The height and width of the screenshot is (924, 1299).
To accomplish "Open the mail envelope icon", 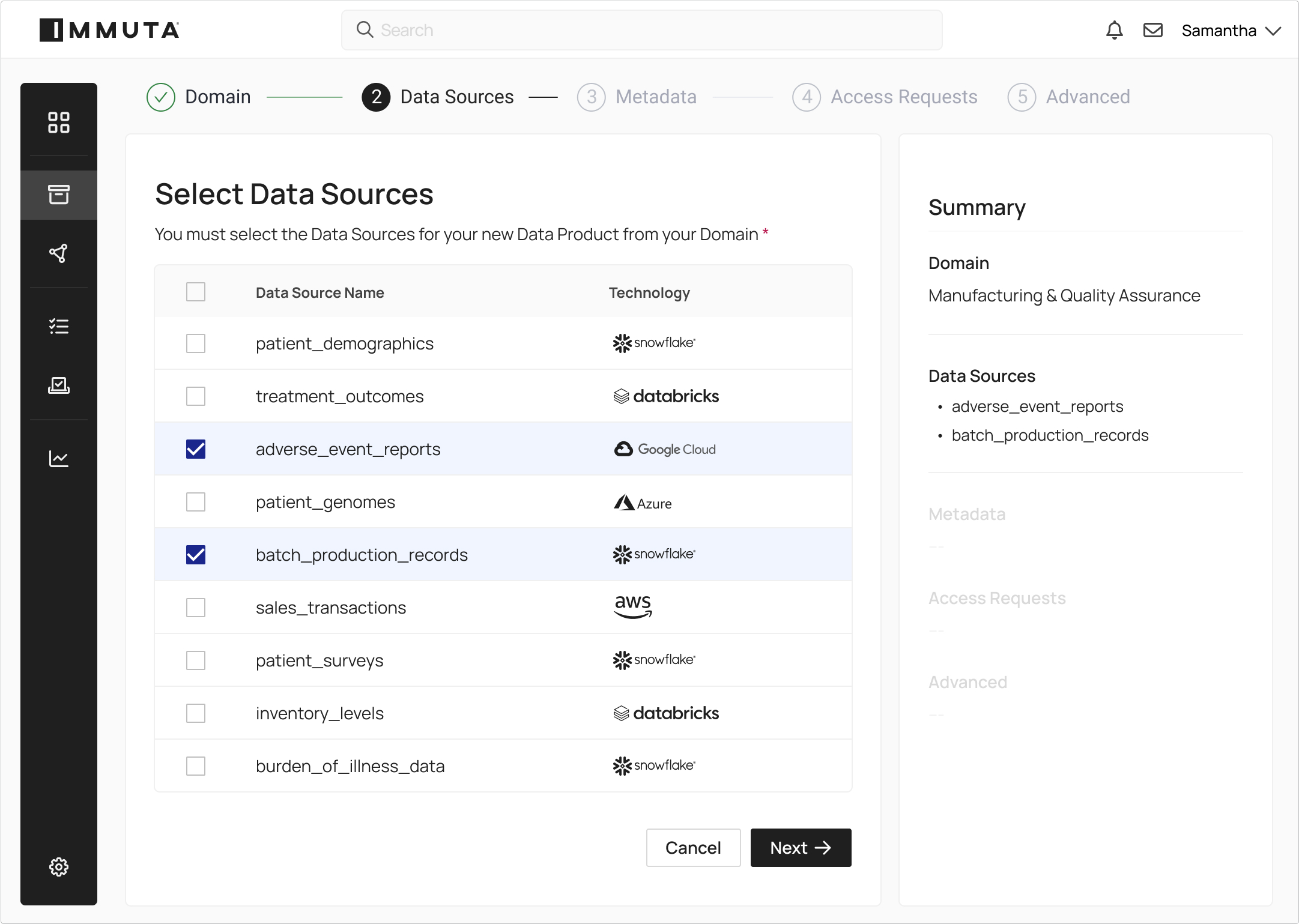I will click(1152, 30).
